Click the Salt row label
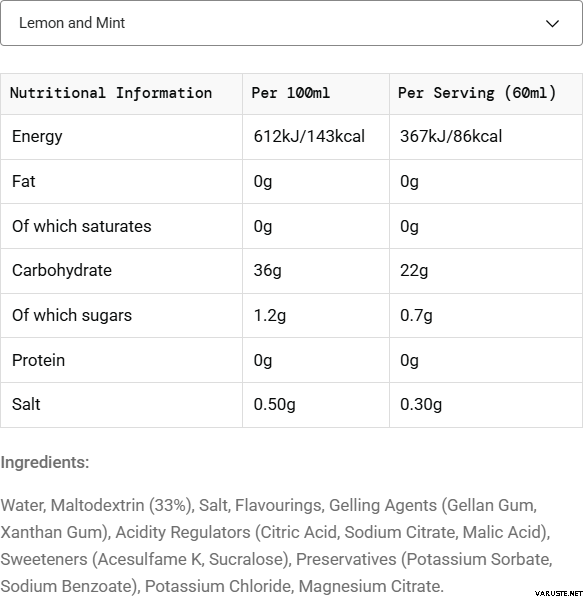 [x=26, y=404]
